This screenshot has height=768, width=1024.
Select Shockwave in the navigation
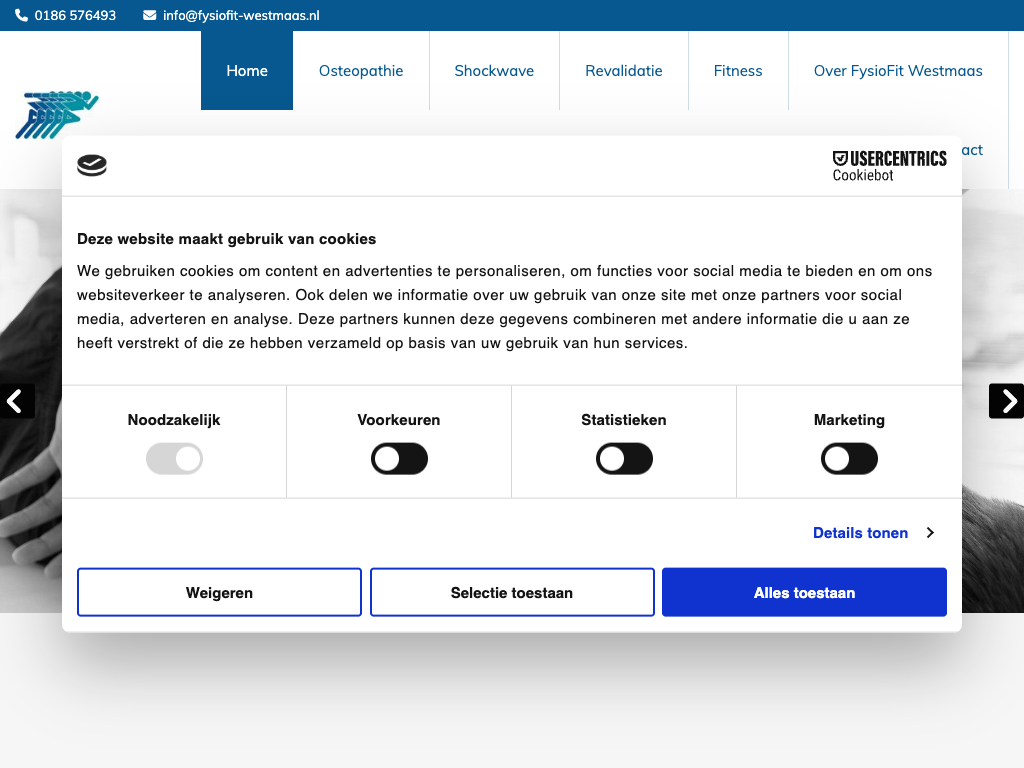click(x=494, y=71)
